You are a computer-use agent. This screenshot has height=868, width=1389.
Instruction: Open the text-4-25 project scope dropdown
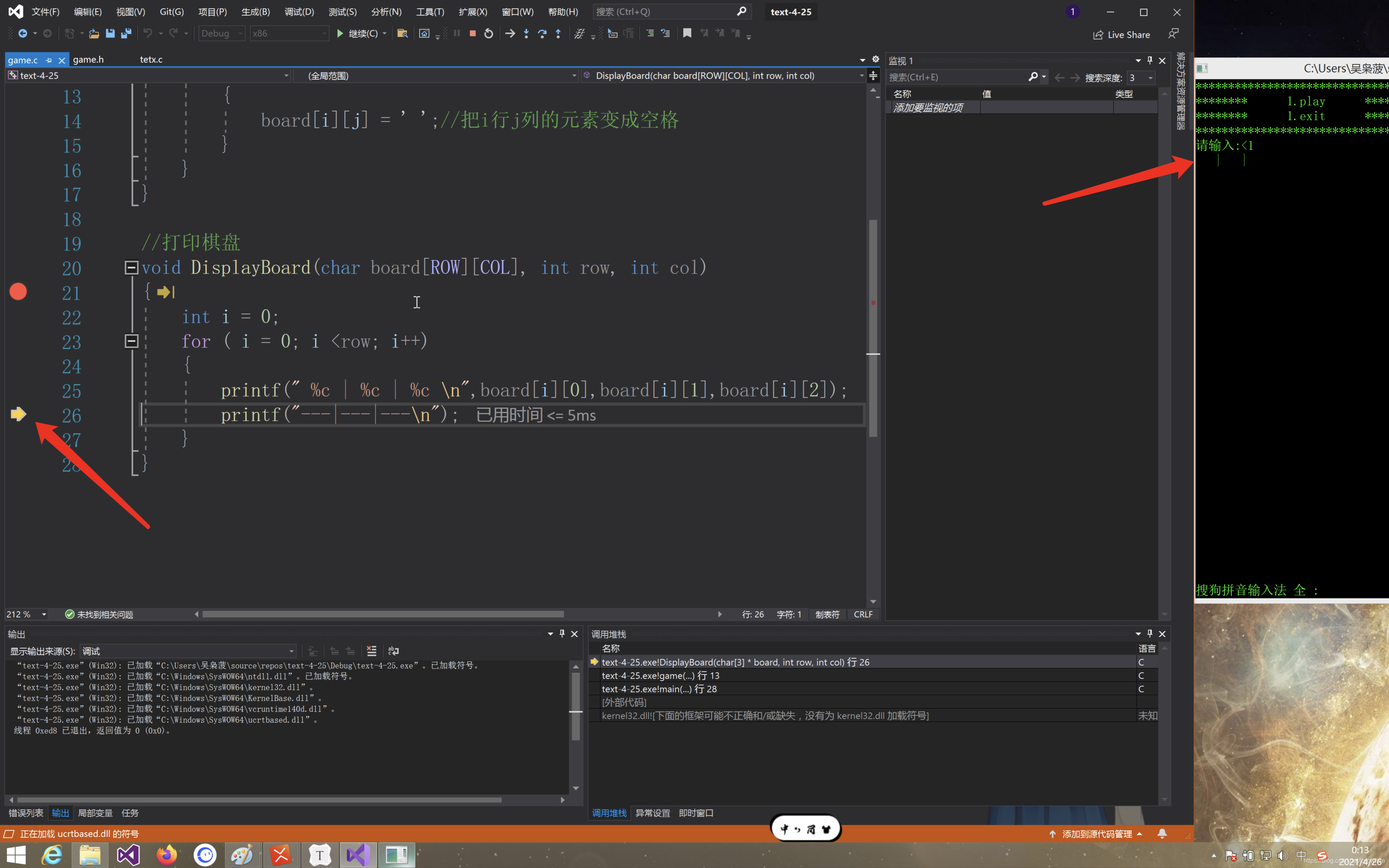tap(148, 75)
